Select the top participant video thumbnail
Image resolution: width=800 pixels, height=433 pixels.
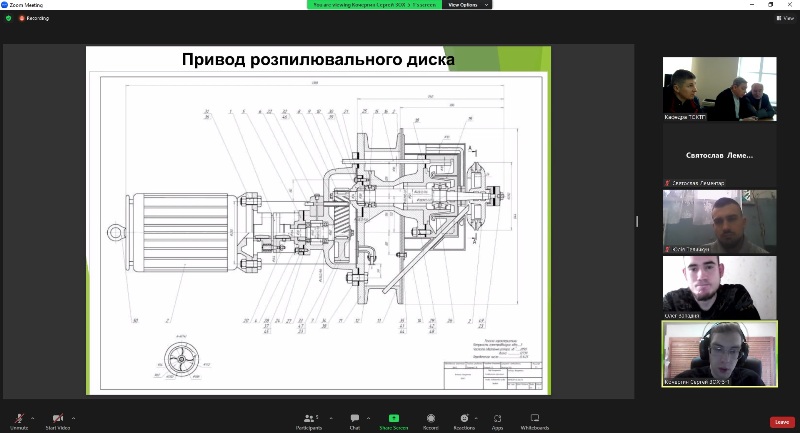point(719,88)
